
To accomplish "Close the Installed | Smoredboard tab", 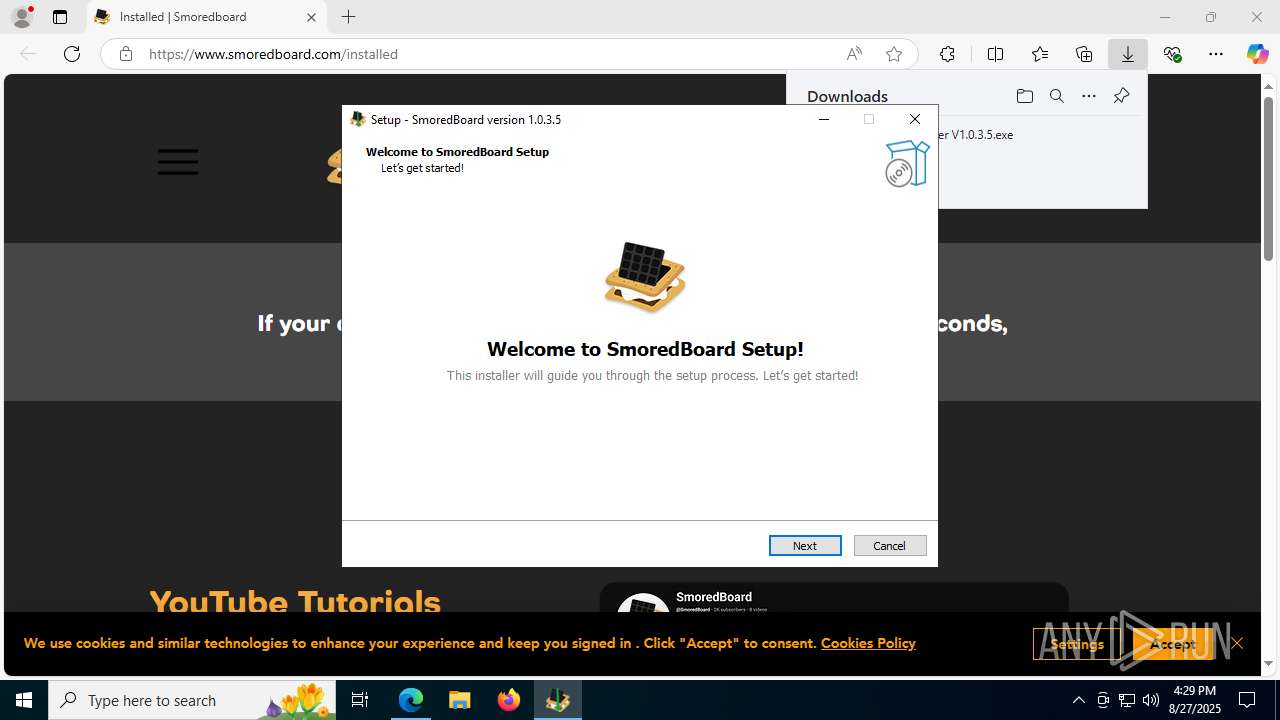I will [x=311, y=17].
